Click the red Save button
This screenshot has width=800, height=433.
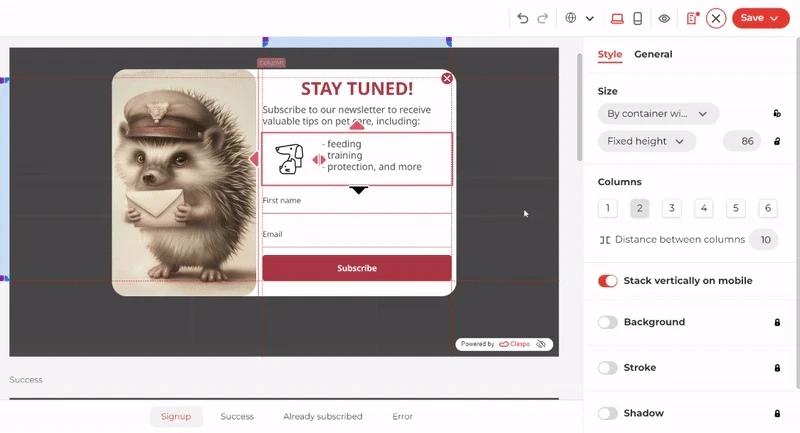(x=760, y=18)
